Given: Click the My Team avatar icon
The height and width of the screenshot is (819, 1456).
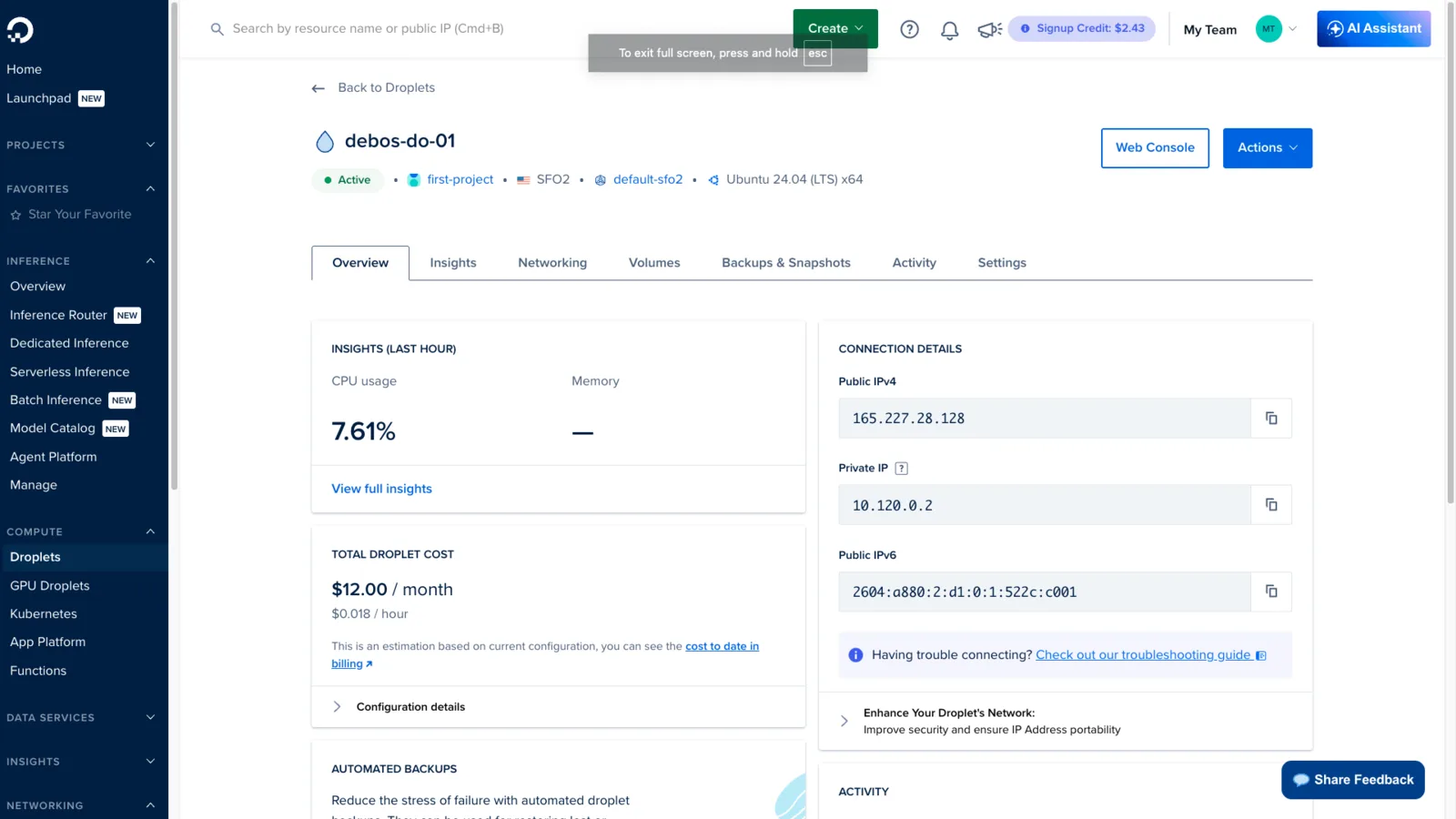Looking at the screenshot, I should click(1269, 29).
